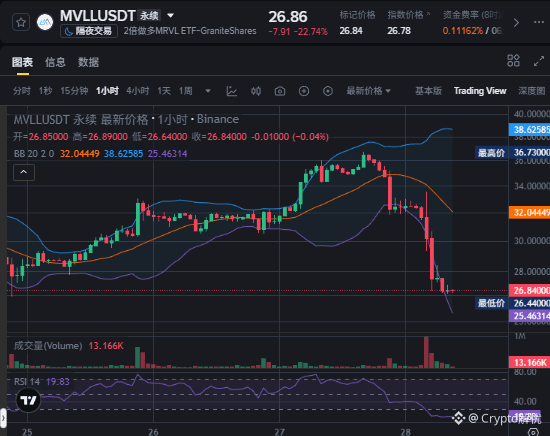Click the 13.166K volume axis tag
Image resolution: width=550 pixels, height=436 pixels.
coord(529,362)
